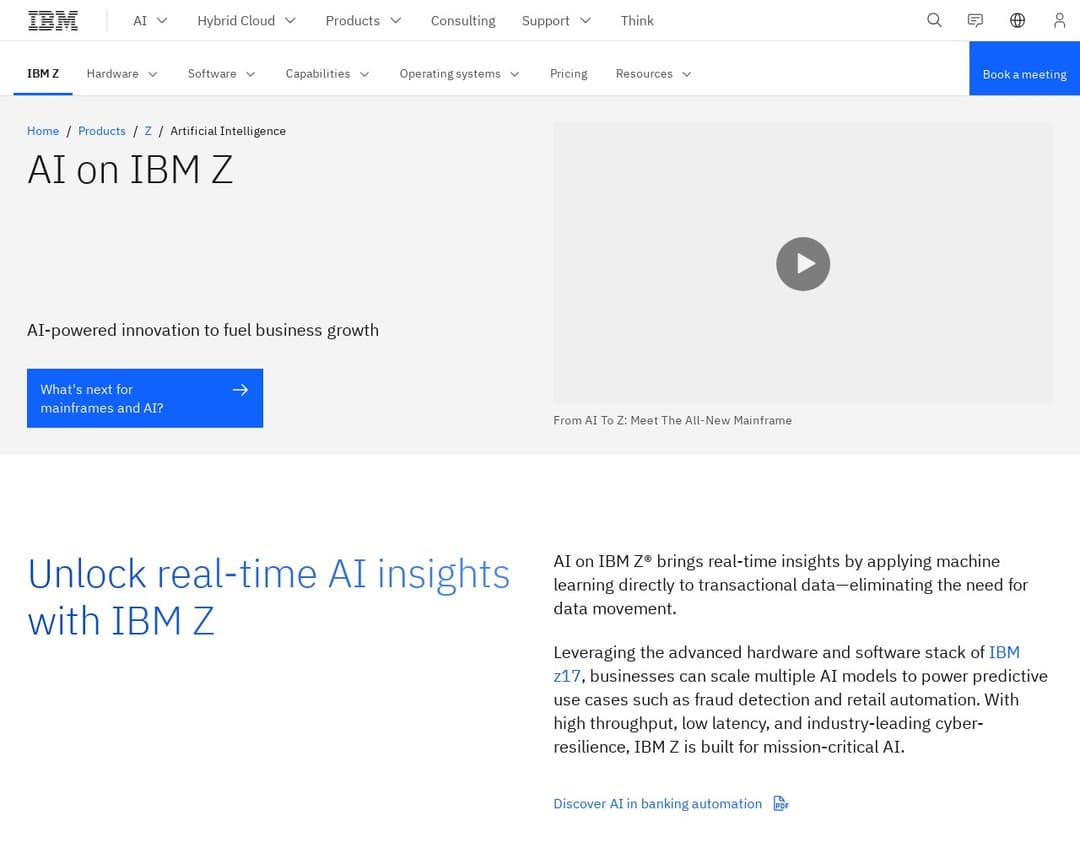
Task: Click the video thumbnail area
Action: pyautogui.click(x=803, y=263)
